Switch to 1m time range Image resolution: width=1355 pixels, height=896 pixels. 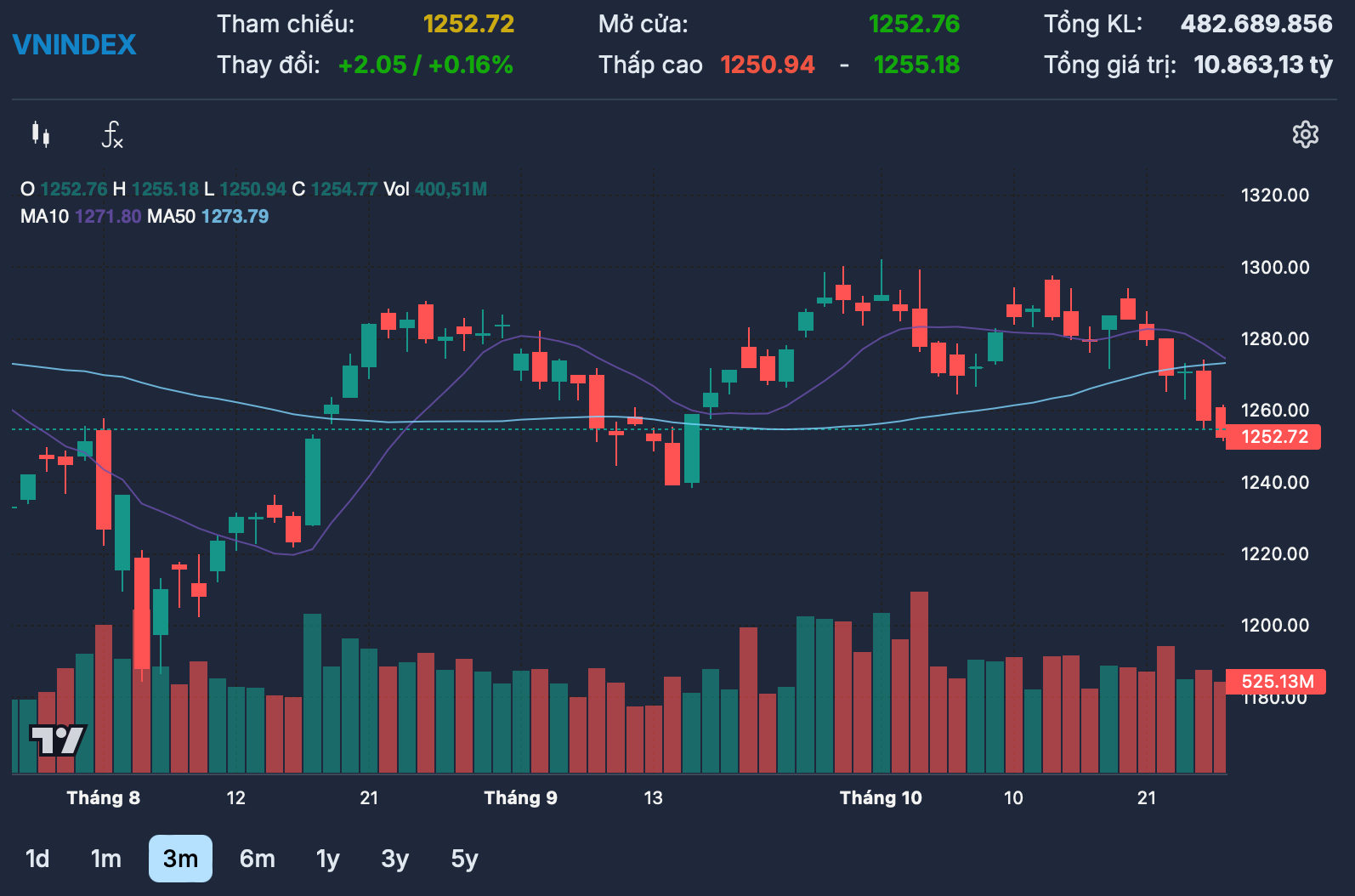click(x=106, y=859)
